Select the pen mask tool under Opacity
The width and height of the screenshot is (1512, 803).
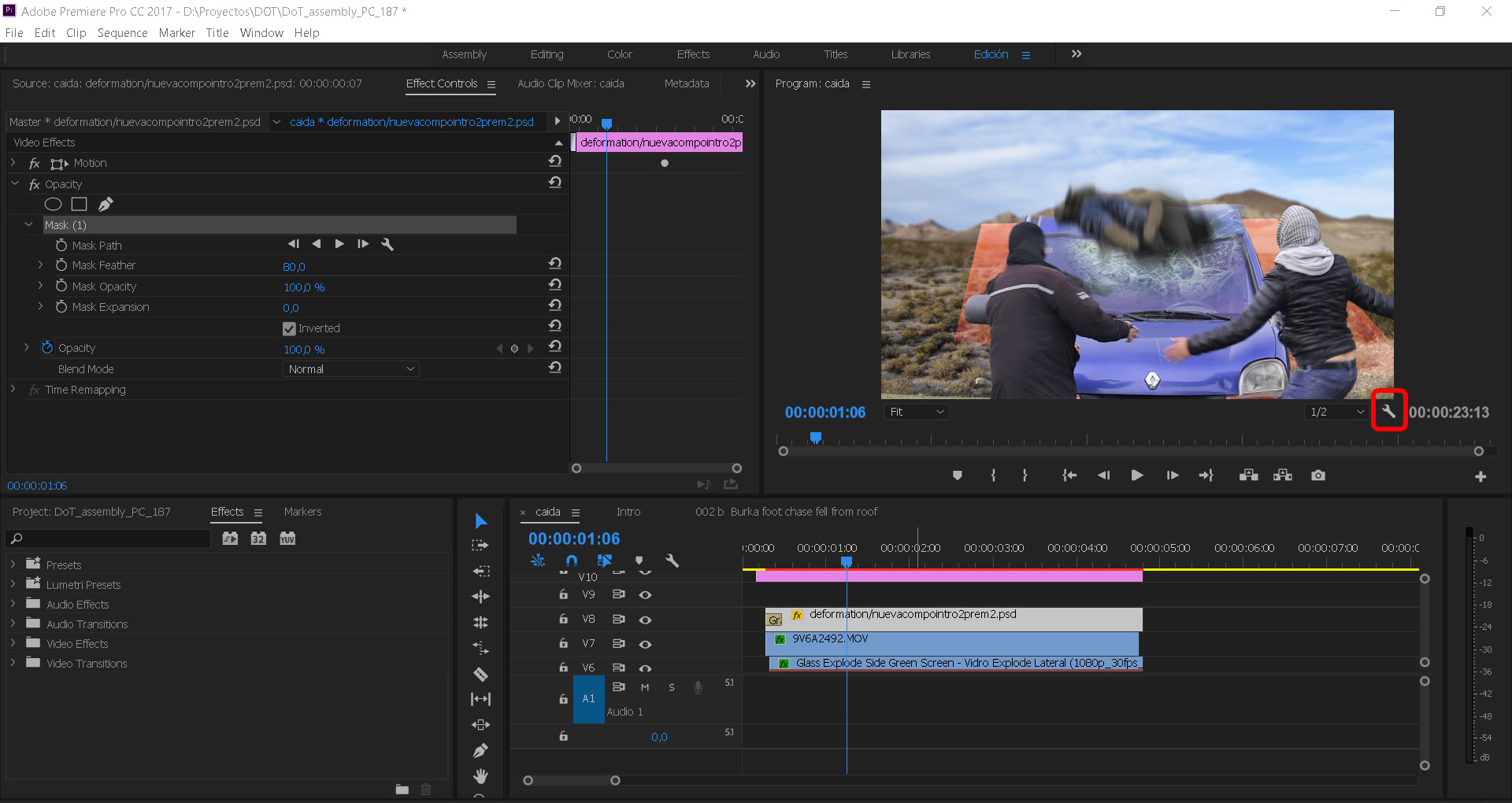106,205
